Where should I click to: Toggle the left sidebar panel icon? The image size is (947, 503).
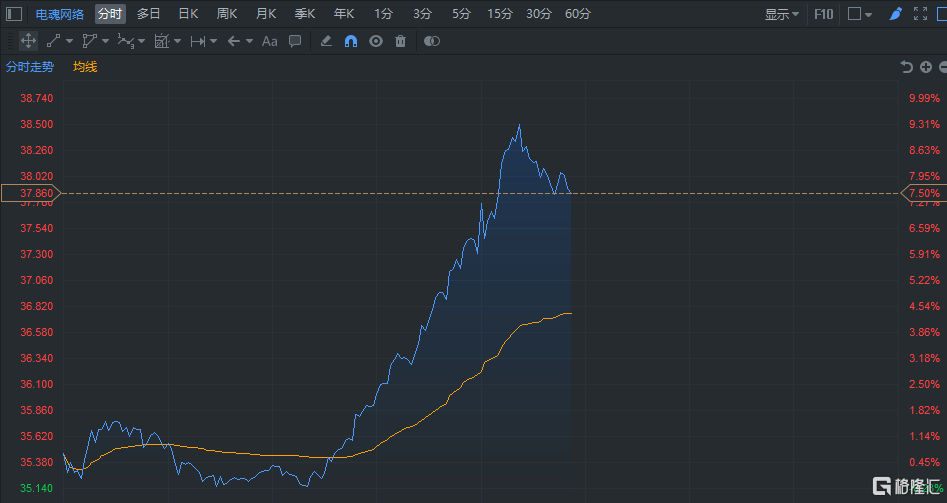click(14, 14)
